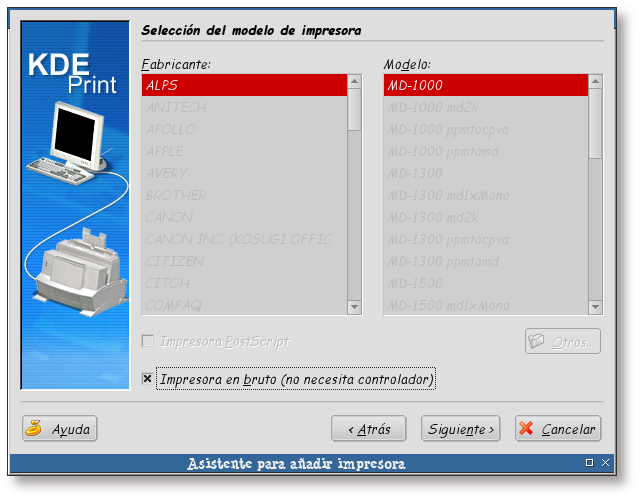Uncheck Impresora en bruto checkbox

(148, 379)
